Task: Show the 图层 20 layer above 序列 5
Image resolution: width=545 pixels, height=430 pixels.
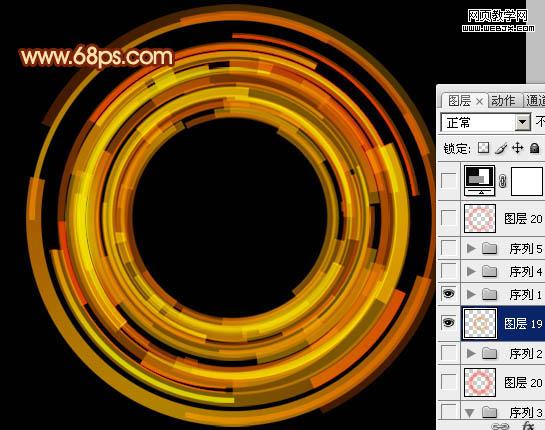Action: pos(449,218)
